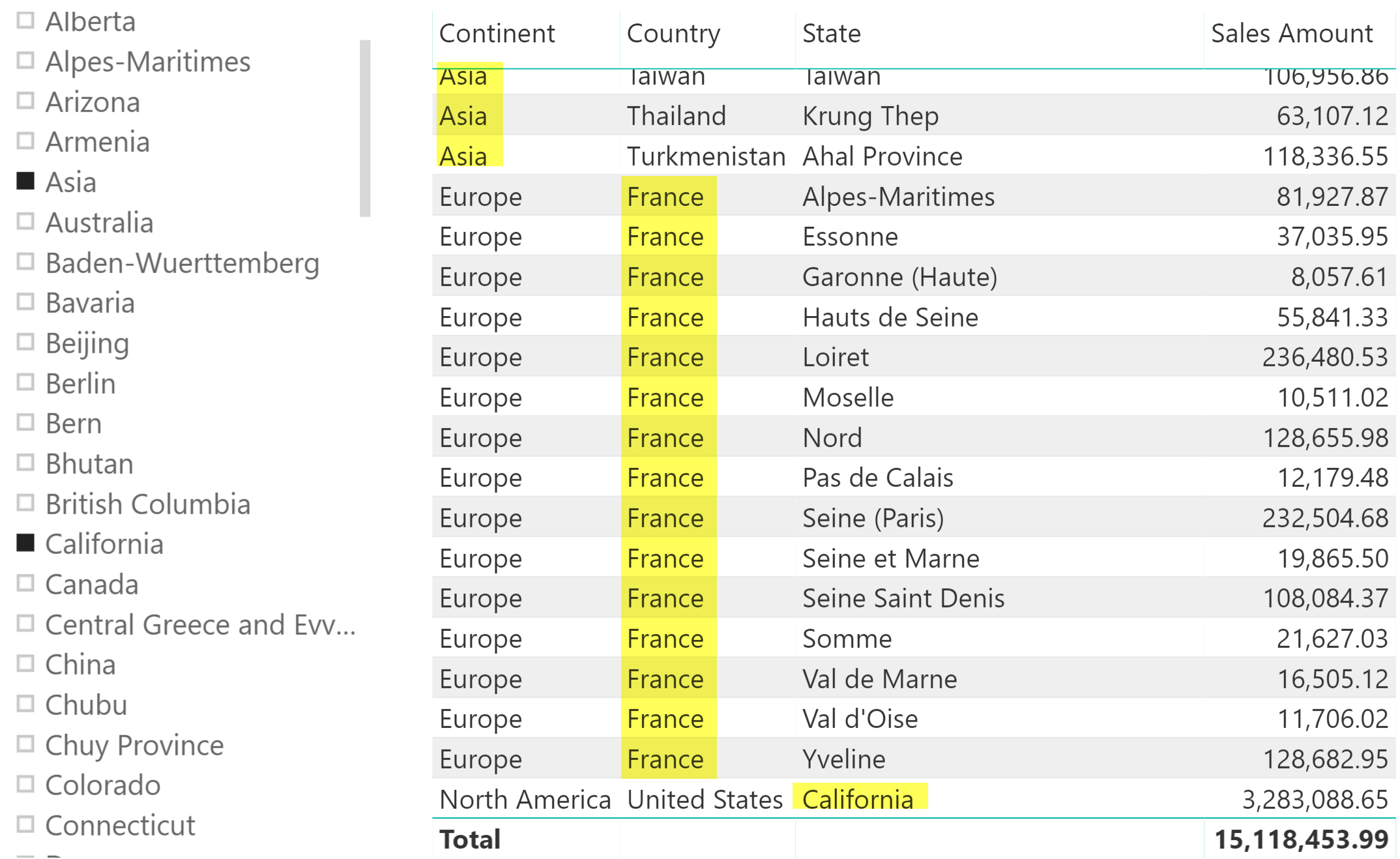Enable the Australia filter checkbox

tap(25, 222)
